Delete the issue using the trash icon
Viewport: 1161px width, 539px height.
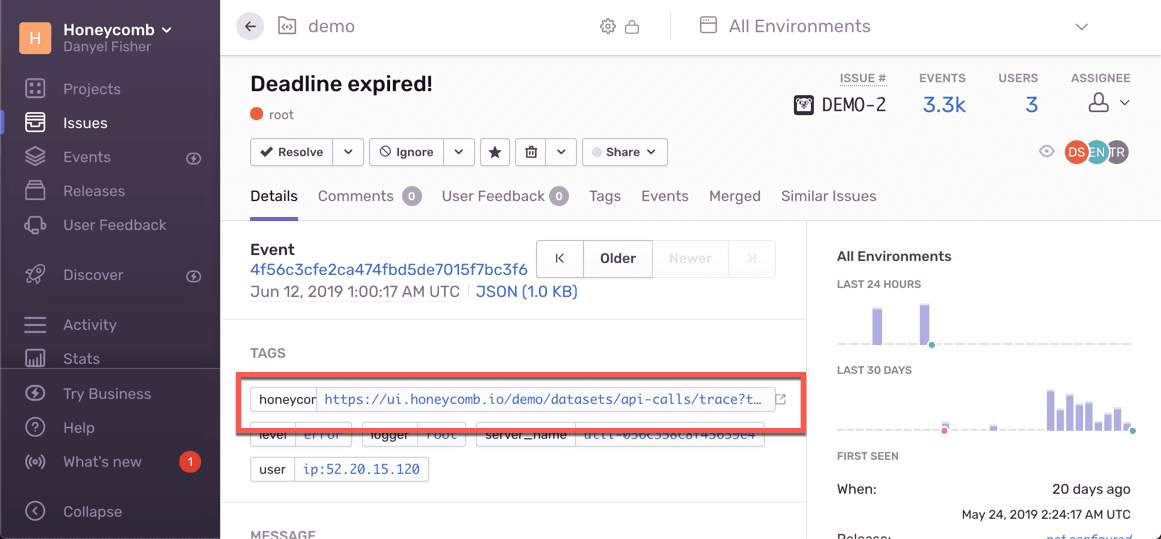pos(532,152)
